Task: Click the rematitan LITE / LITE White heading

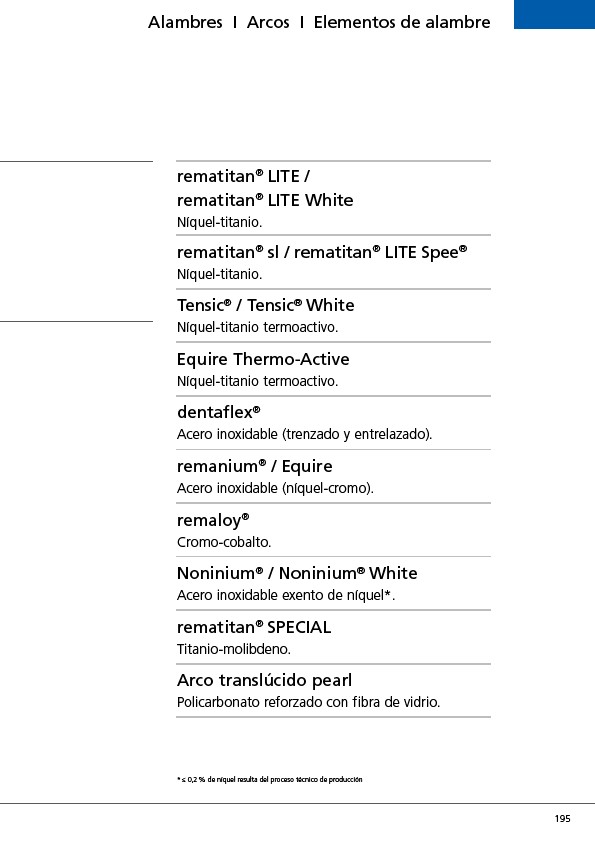Action: click(x=265, y=188)
